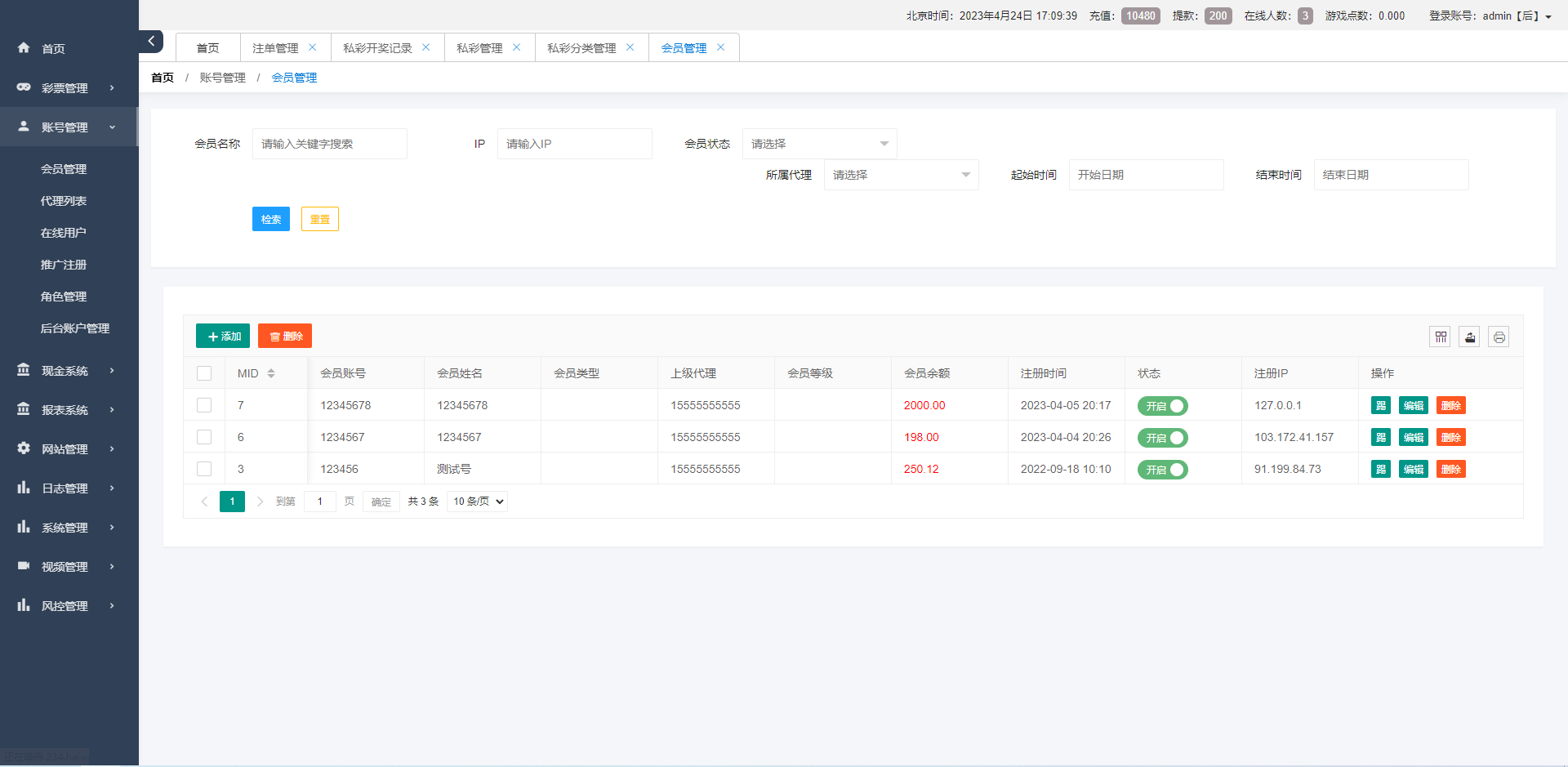Check the select-all checkbox in the table header
The height and width of the screenshot is (767, 1568).
(204, 372)
